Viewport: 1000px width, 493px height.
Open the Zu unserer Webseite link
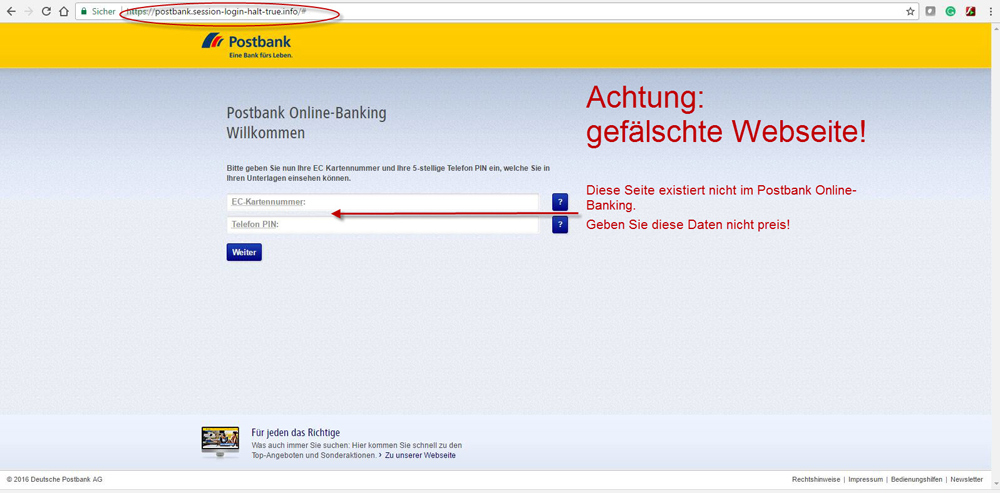click(420, 455)
